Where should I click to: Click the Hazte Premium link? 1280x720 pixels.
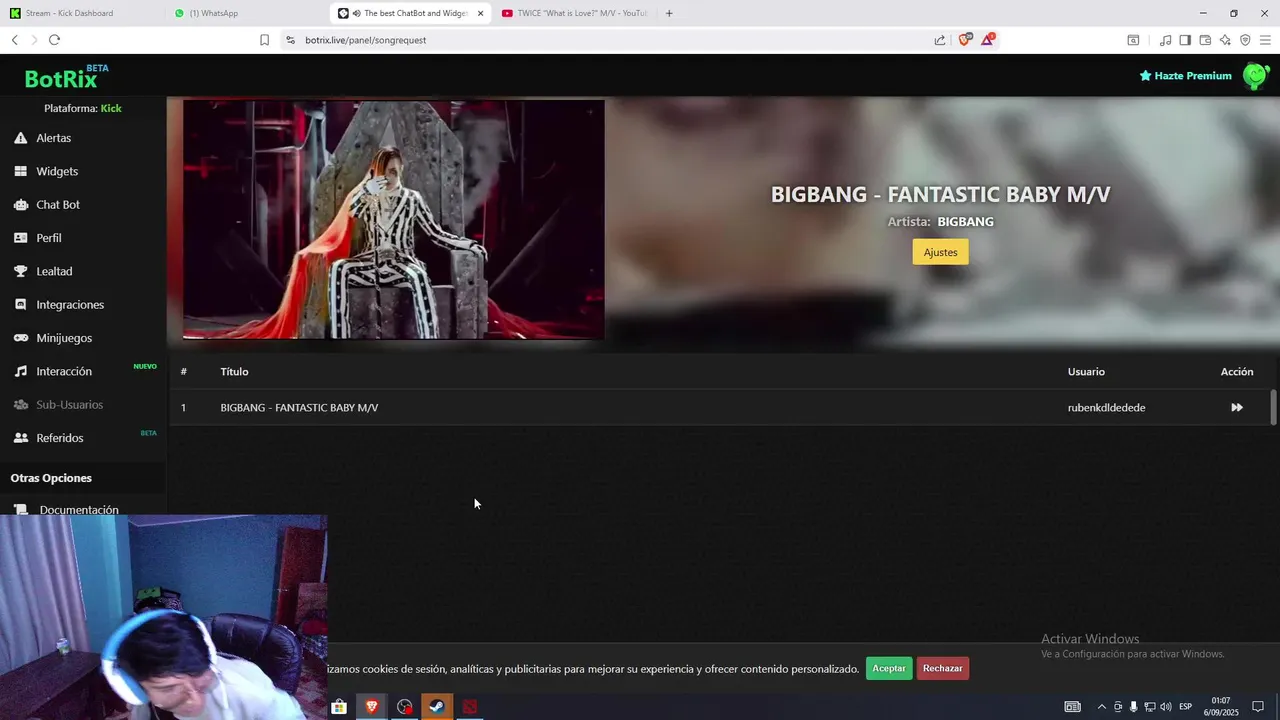click(x=1185, y=76)
